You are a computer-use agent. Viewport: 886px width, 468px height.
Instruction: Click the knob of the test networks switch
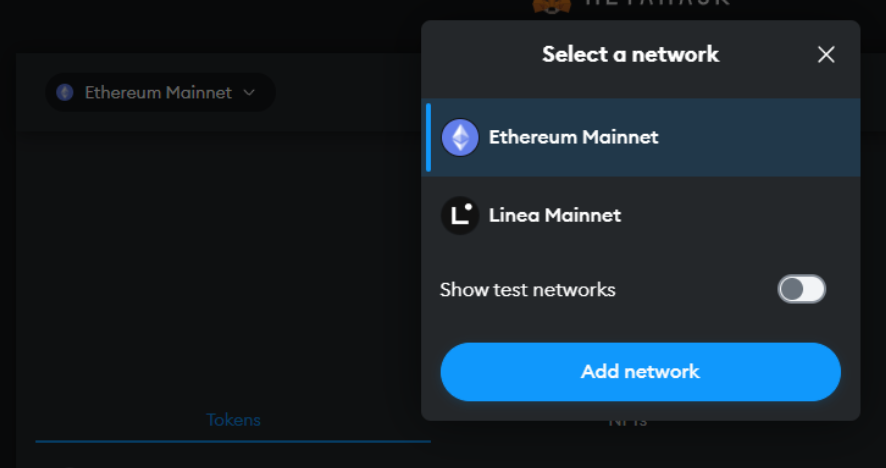click(793, 290)
